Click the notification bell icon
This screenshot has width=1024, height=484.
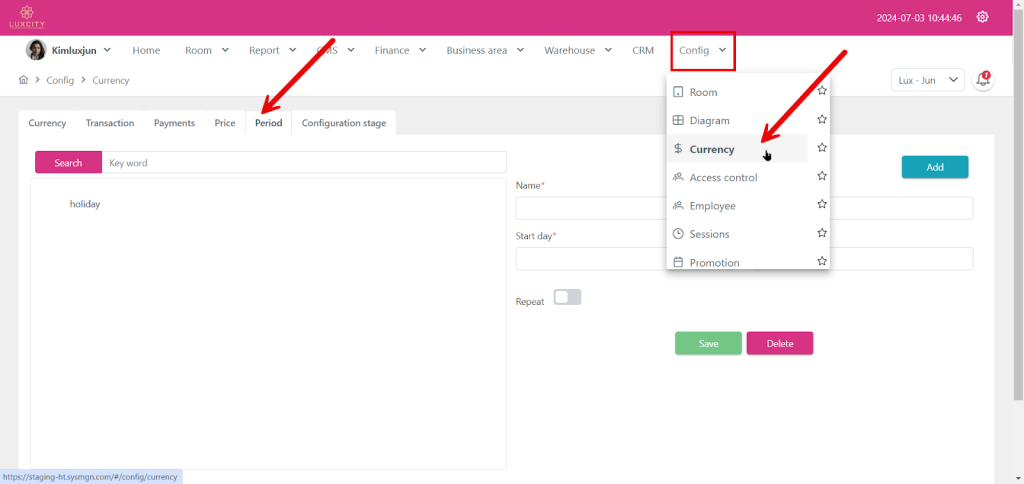click(x=983, y=80)
